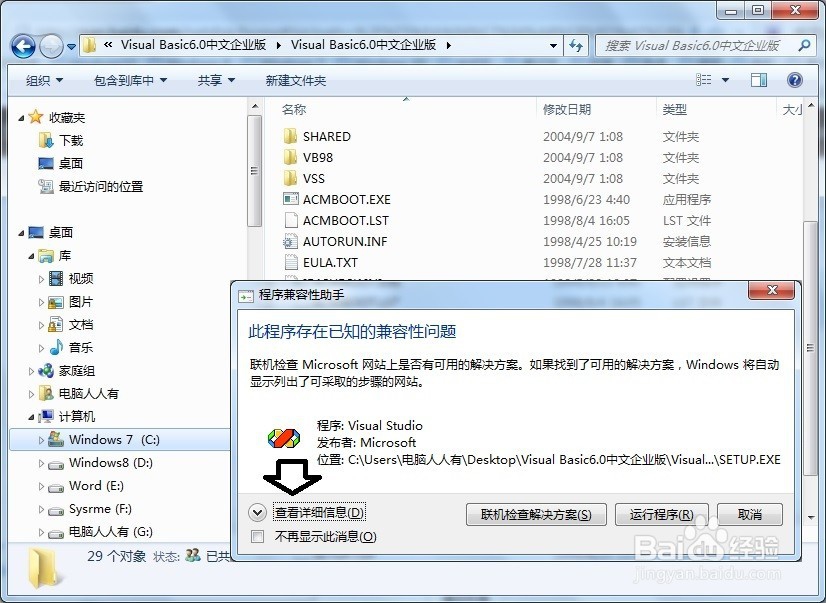The width and height of the screenshot is (826, 603).
Task: Click the blue help question mark icon
Action: click(x=794, y=80)
